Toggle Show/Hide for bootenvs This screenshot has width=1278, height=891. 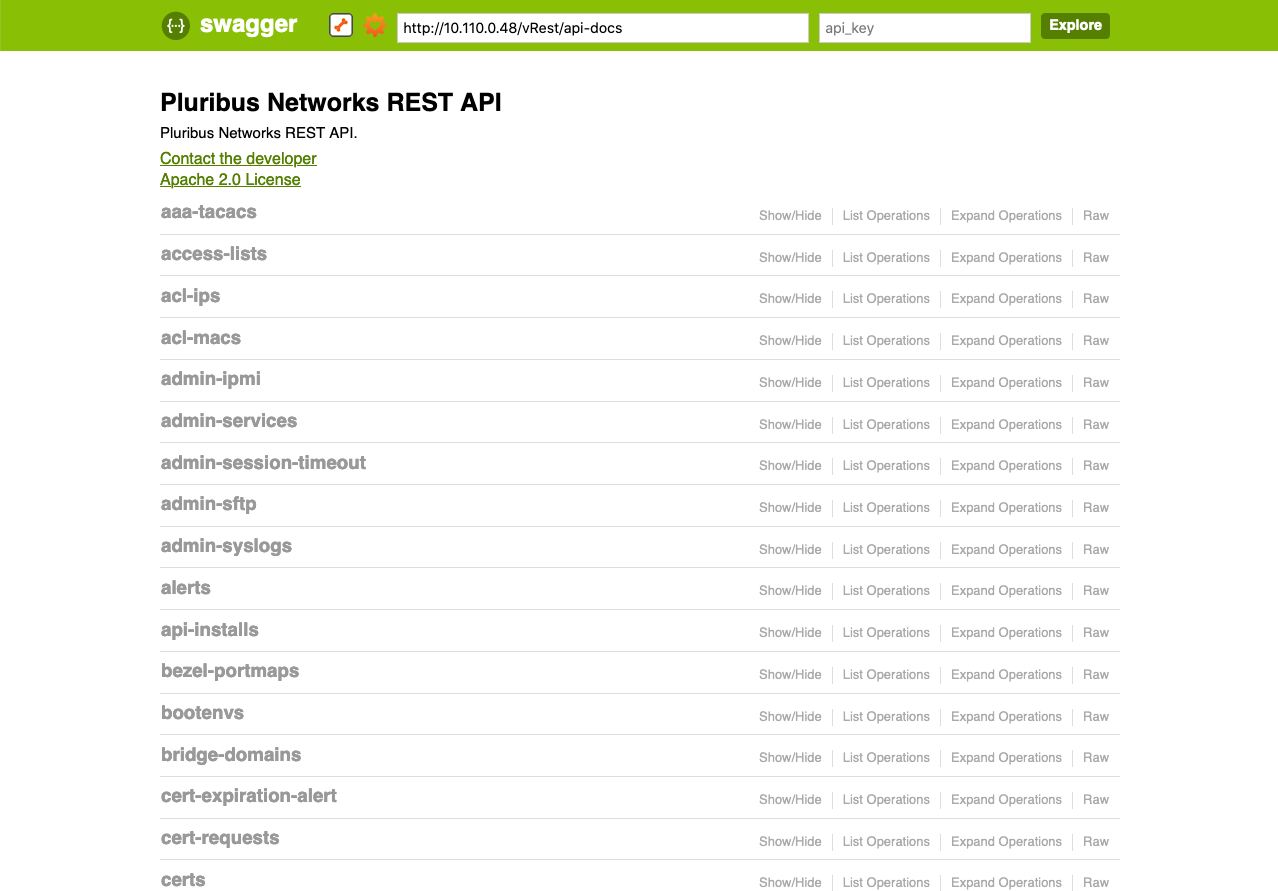790,717
